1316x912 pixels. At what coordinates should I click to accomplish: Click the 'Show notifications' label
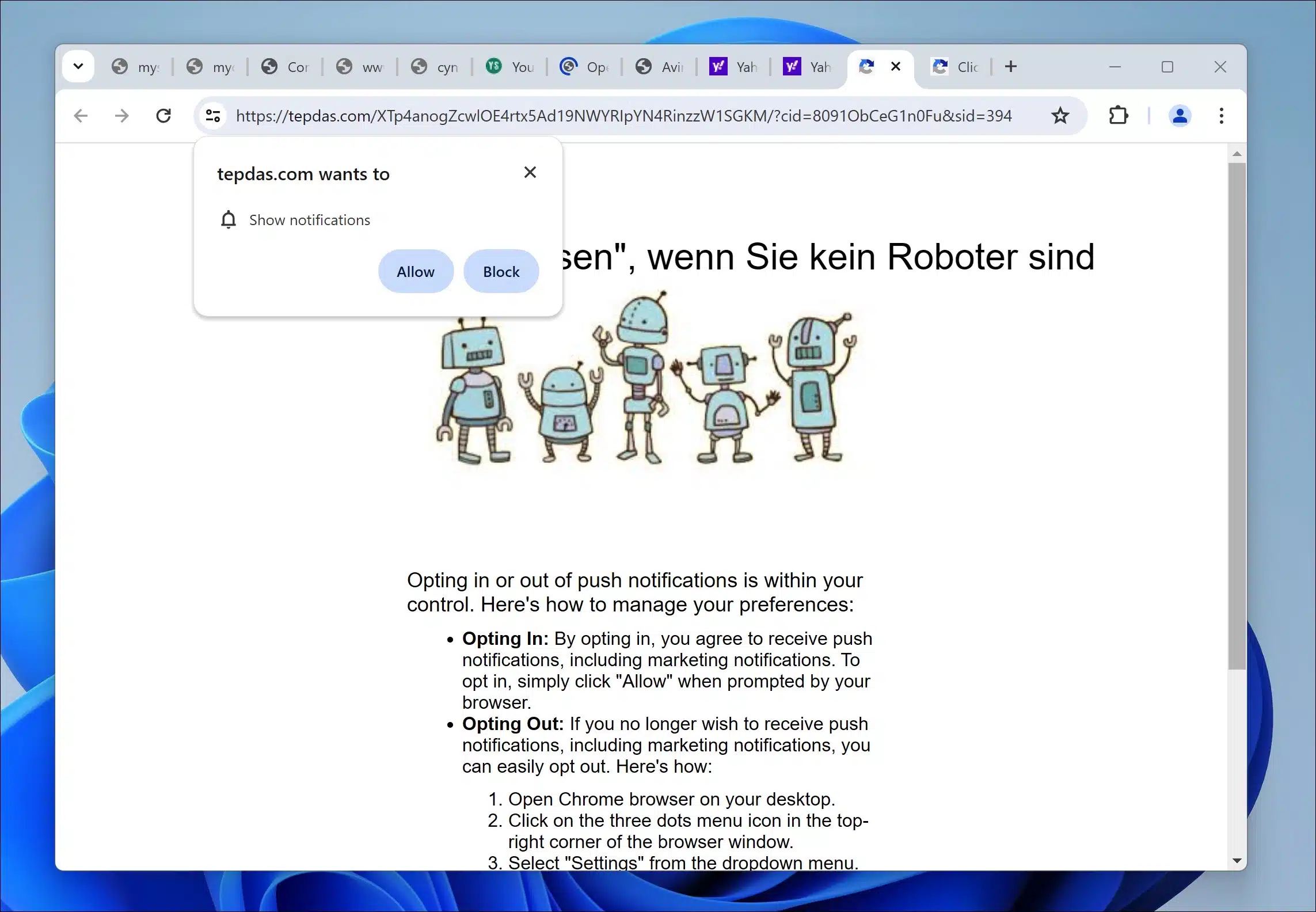(310, 220)
